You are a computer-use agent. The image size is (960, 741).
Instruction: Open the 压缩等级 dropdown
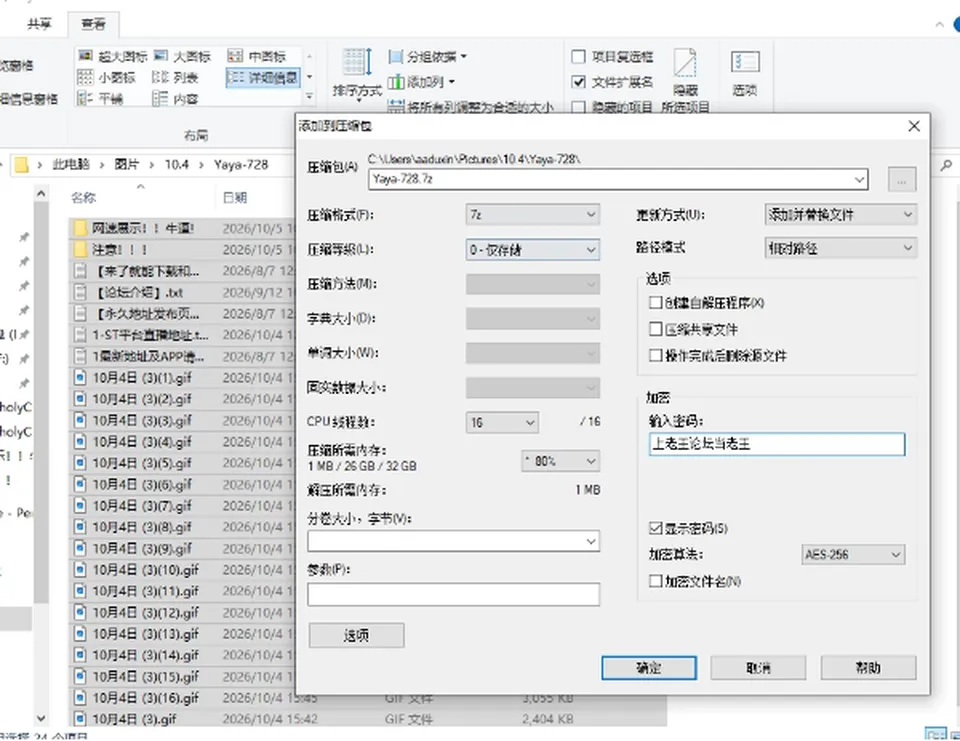pos(533,249)
